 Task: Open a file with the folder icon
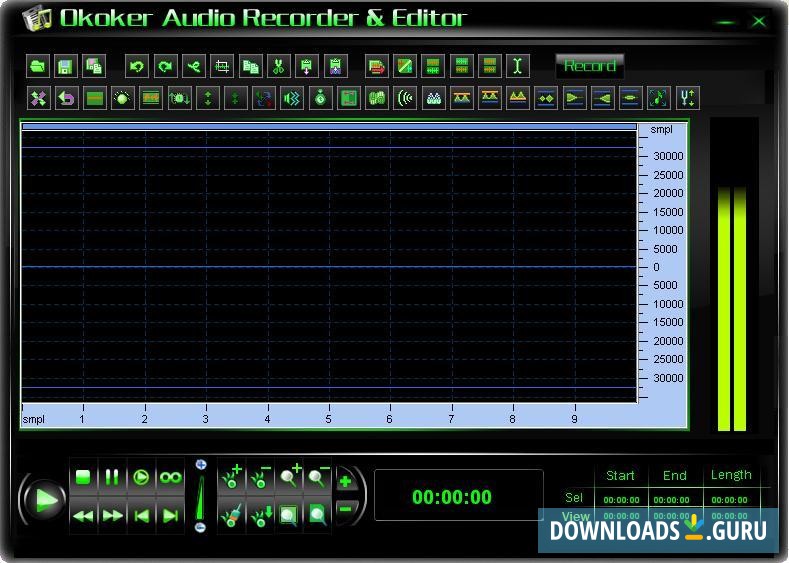[38, 66]
